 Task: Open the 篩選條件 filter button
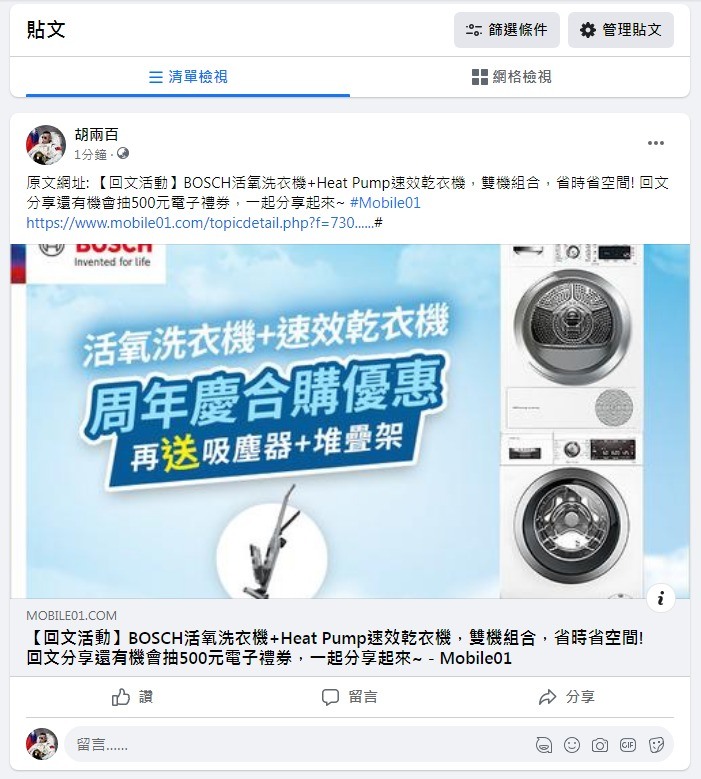tap(506, 30)
